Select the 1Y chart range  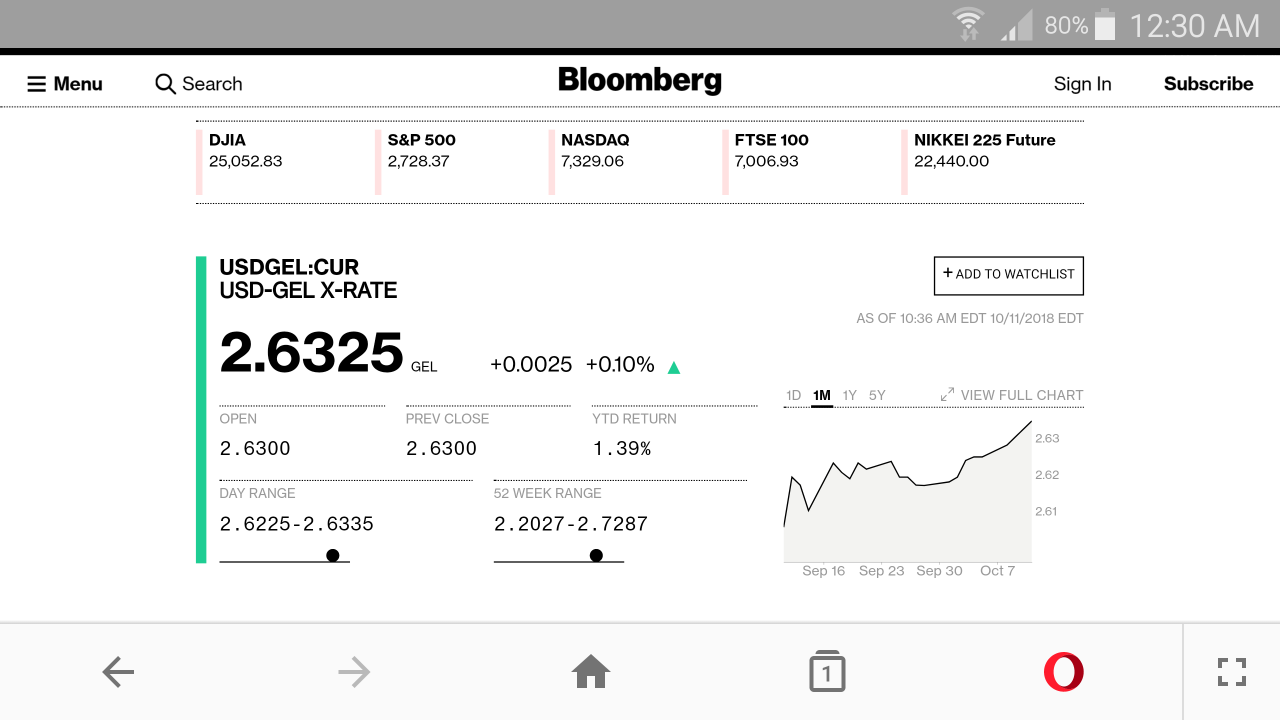pos(849,395)
